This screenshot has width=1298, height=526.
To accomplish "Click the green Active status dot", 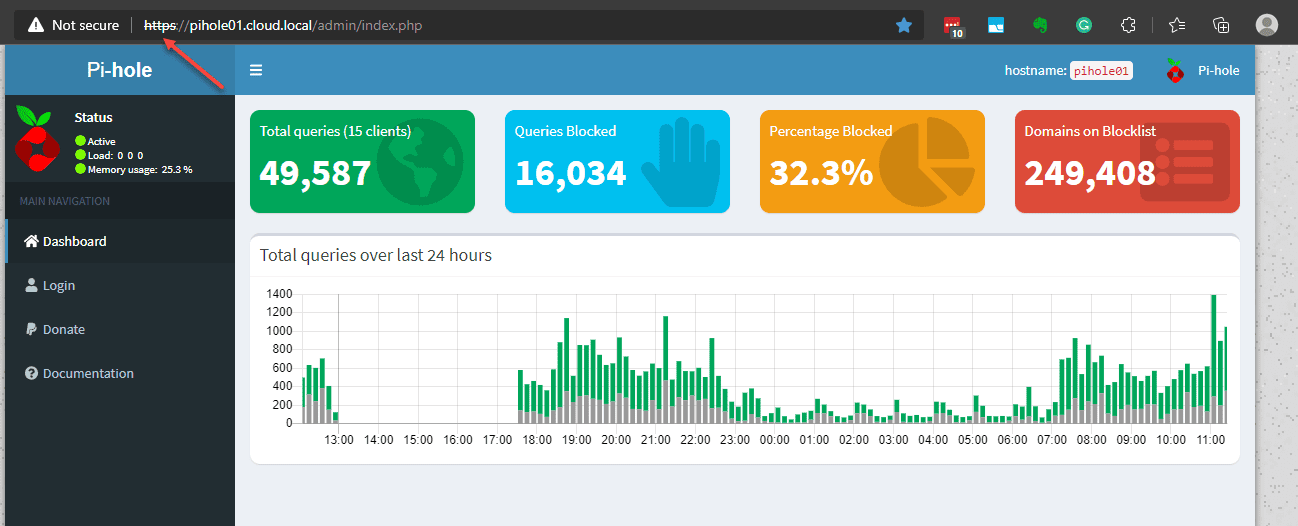I will coord(80,141).
